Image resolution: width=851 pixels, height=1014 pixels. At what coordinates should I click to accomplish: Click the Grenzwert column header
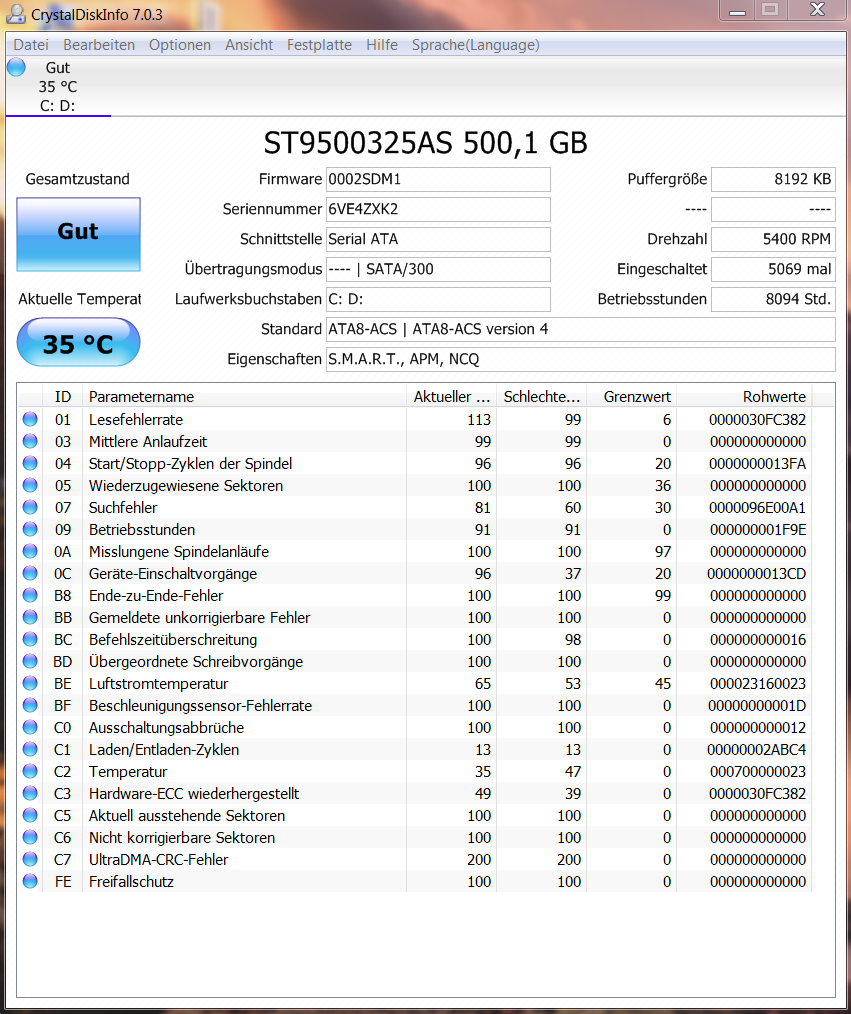click(631, 396)
